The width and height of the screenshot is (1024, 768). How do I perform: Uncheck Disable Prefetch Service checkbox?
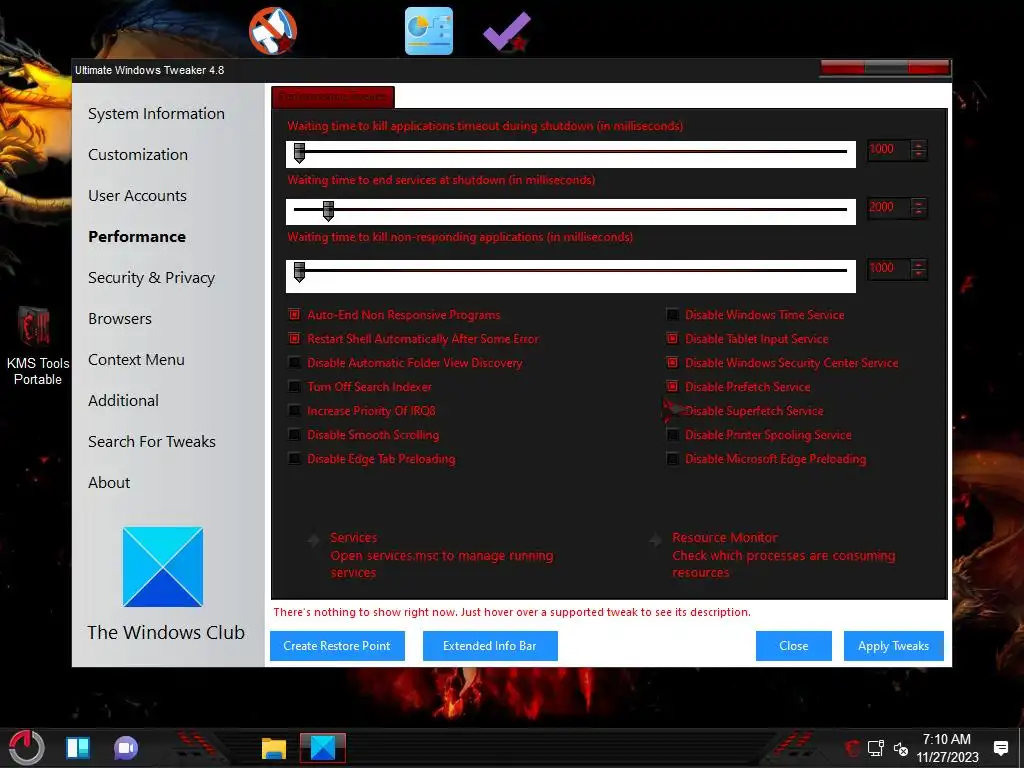(672, 387)
